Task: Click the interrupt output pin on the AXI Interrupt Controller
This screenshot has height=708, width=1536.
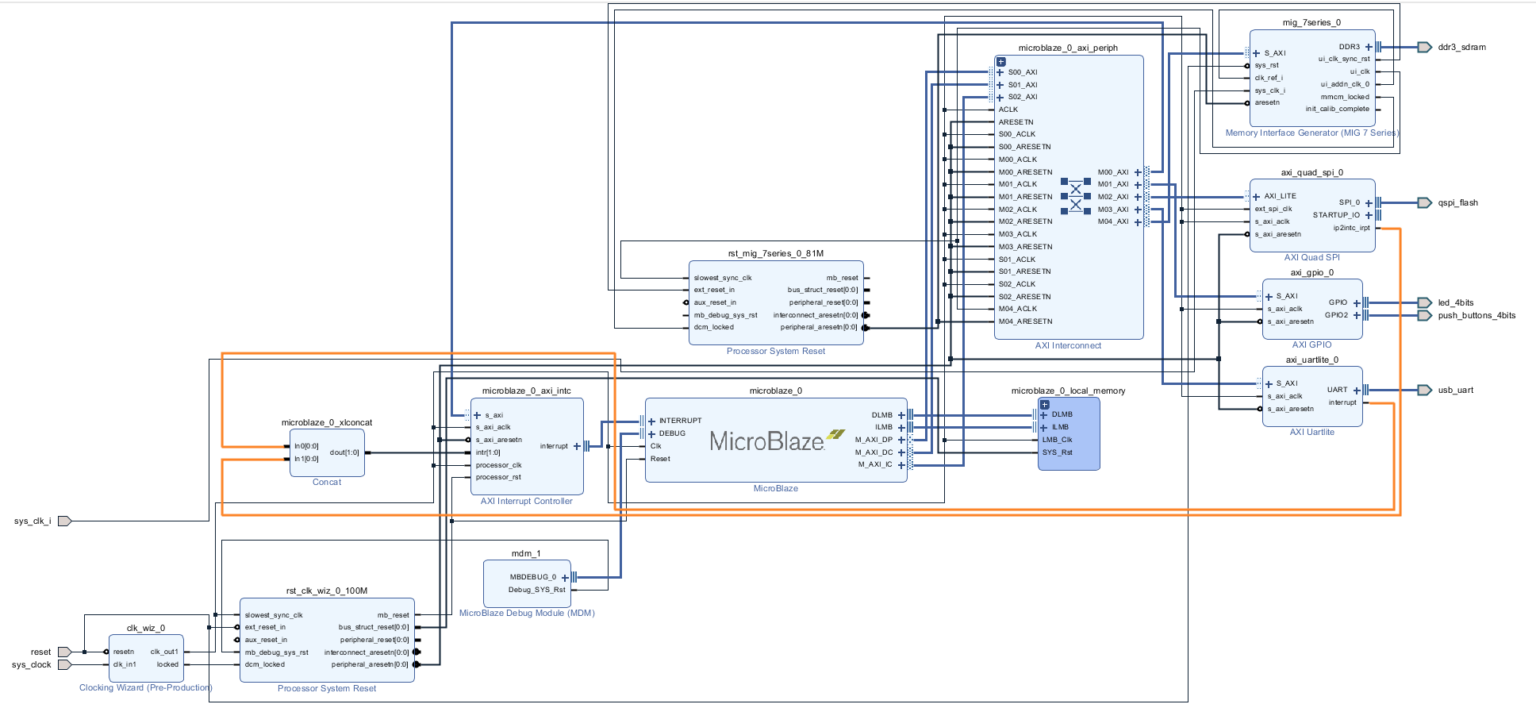Action: tap(575, 446)
